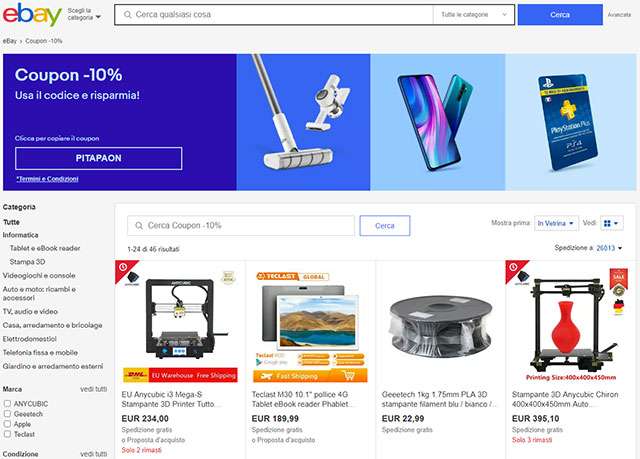Click the red clock badge on Anycubic Chiron listing
This screenshot has height=459, width=640.
(514, 268)
